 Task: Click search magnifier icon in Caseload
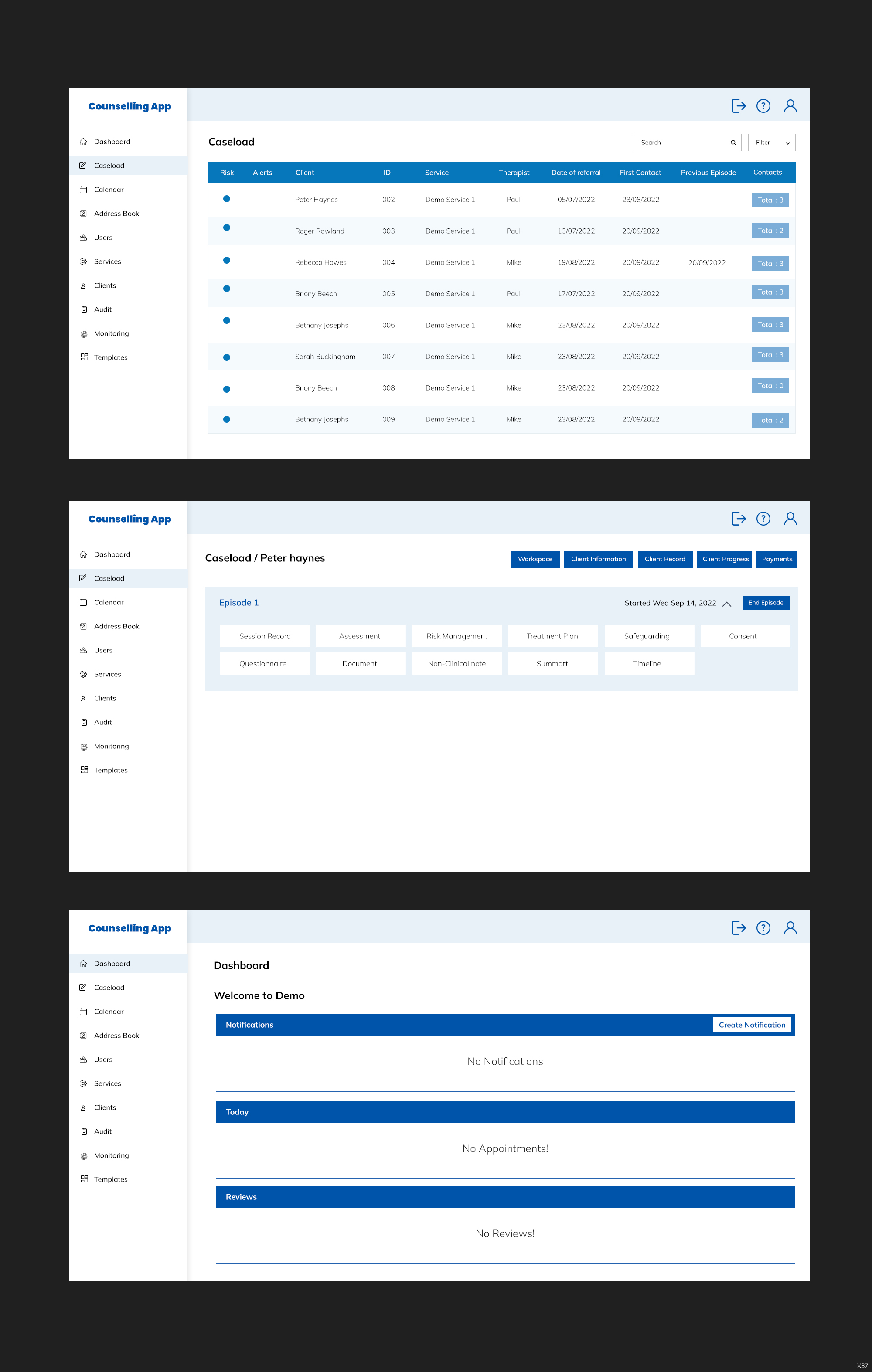tap(733, 143)
